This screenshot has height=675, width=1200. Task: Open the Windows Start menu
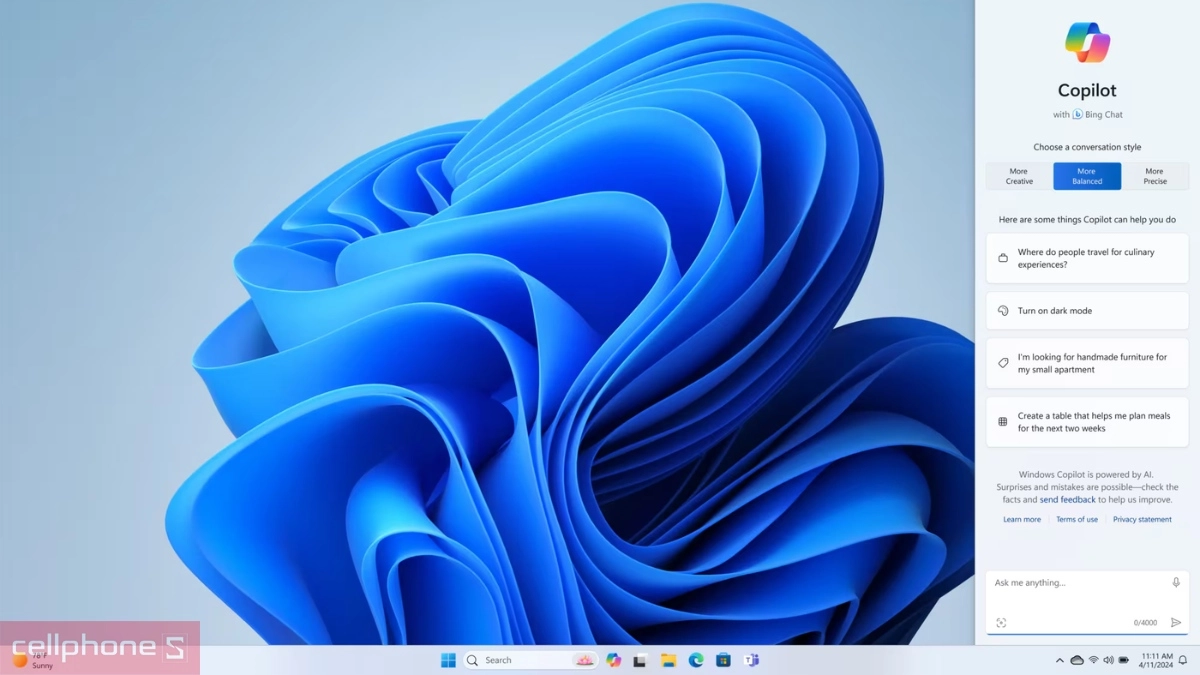448,660
